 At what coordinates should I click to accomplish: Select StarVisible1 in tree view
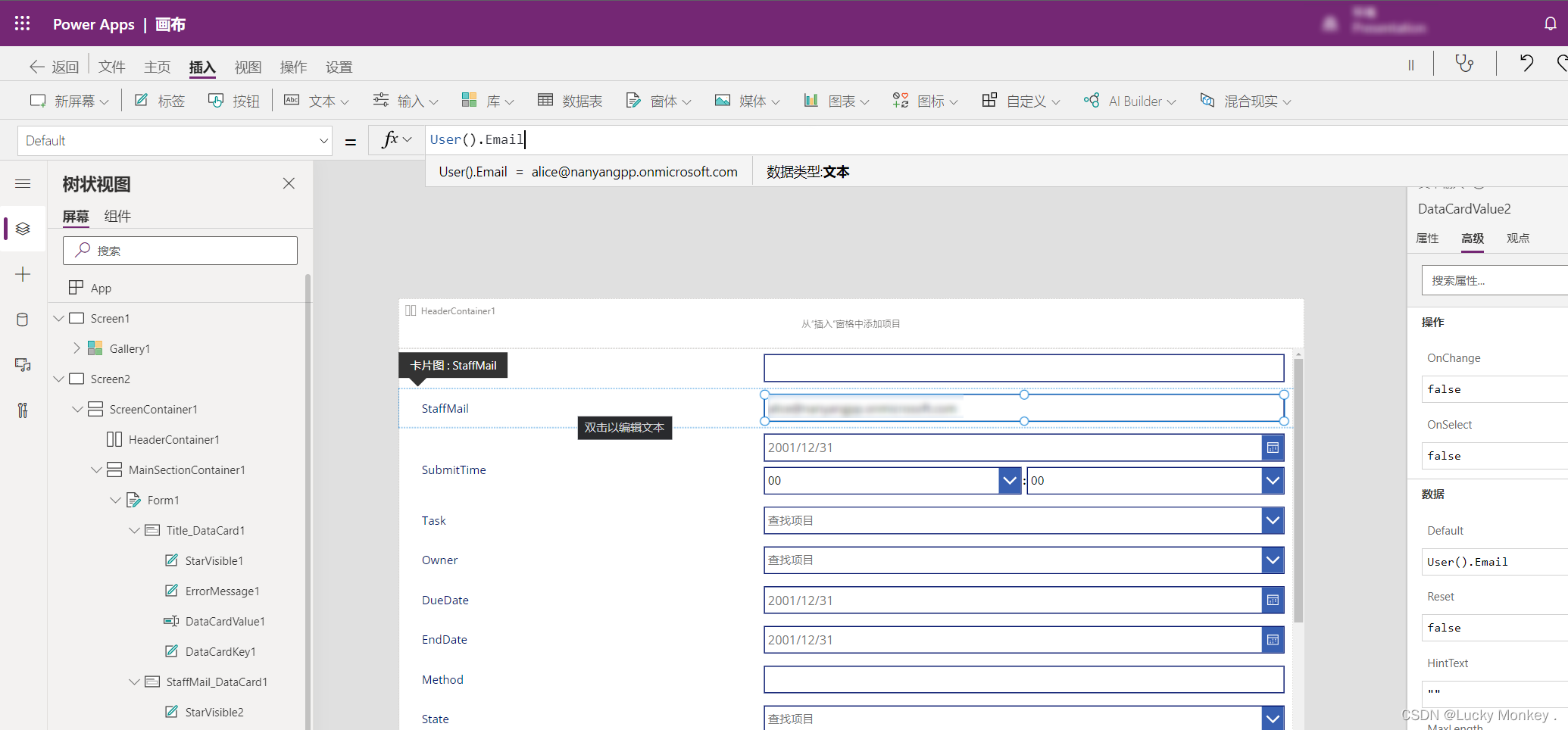tap(214, 560)
